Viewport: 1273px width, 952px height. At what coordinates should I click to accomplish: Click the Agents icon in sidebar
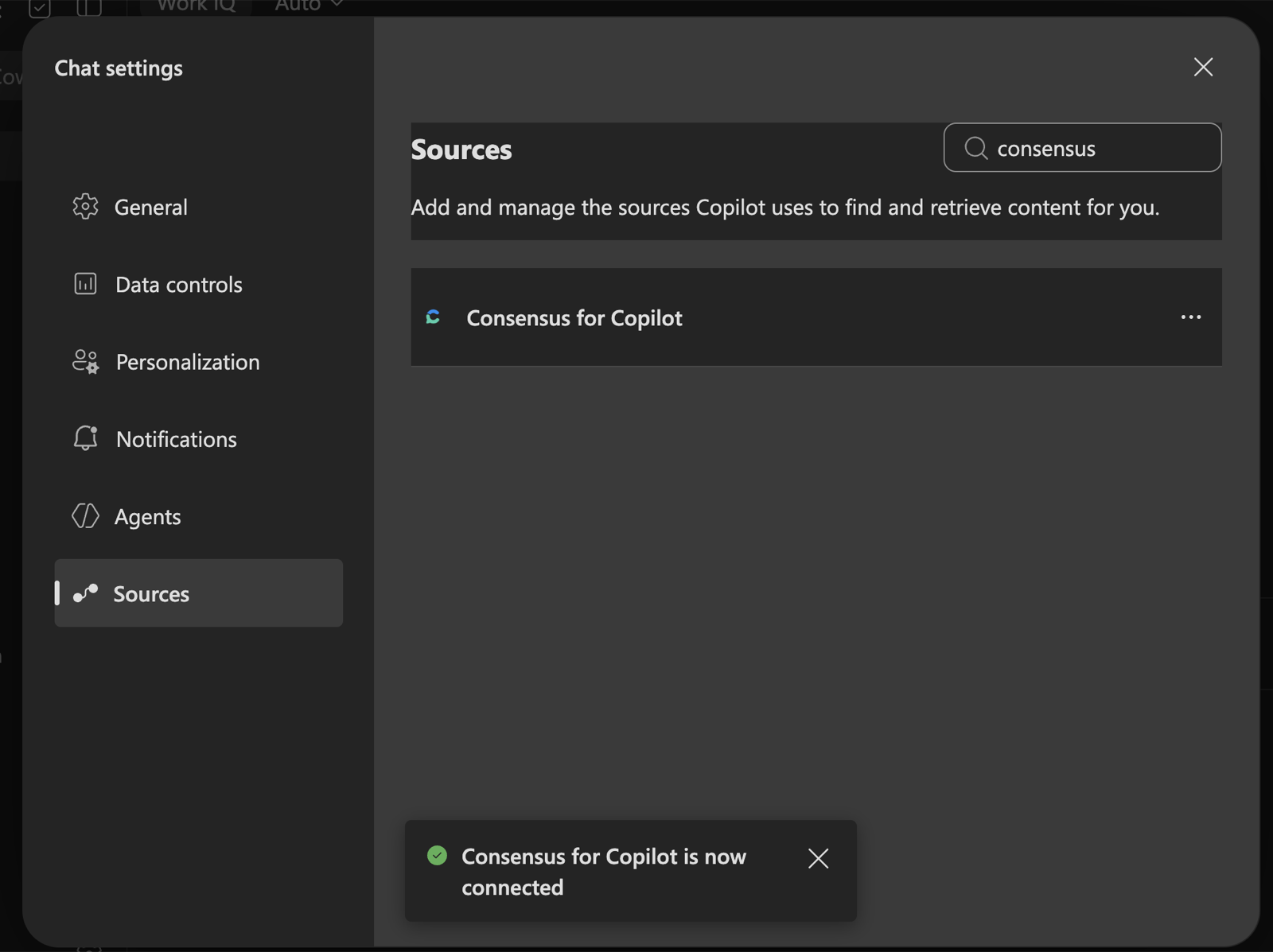(85, 516)
